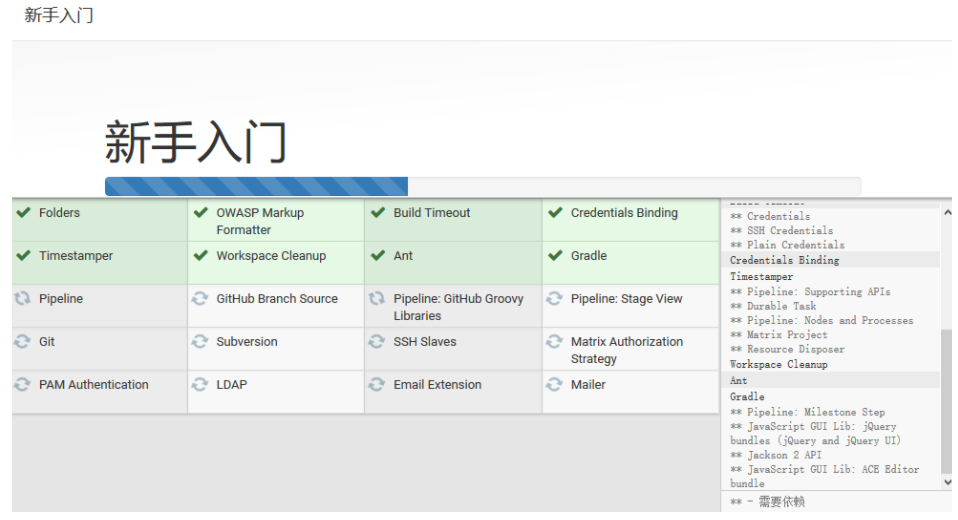
Task: Click the small 新手入门 page title
Action: click(59, 15)
